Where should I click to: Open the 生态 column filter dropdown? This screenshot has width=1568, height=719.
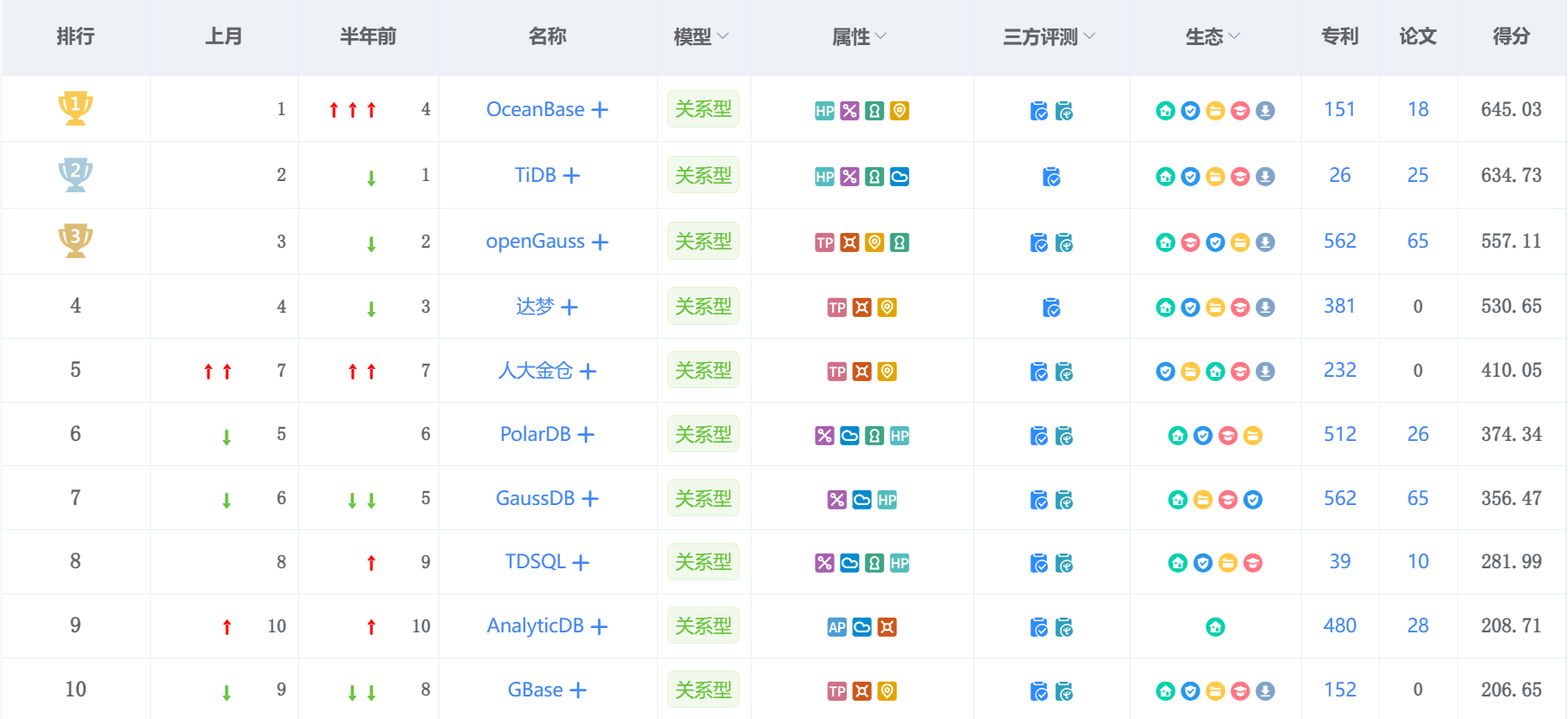(1234, 36)
